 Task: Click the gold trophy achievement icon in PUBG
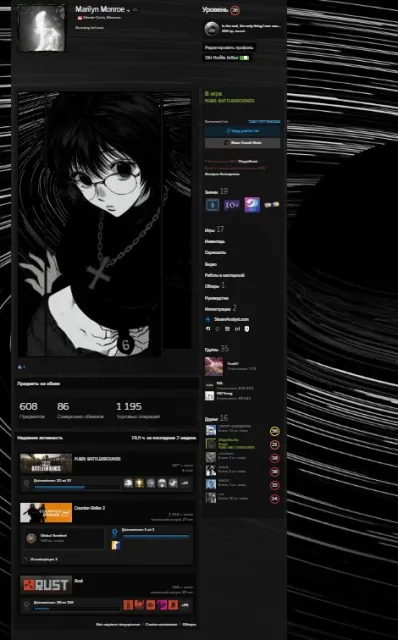click(x=139, y=483)
